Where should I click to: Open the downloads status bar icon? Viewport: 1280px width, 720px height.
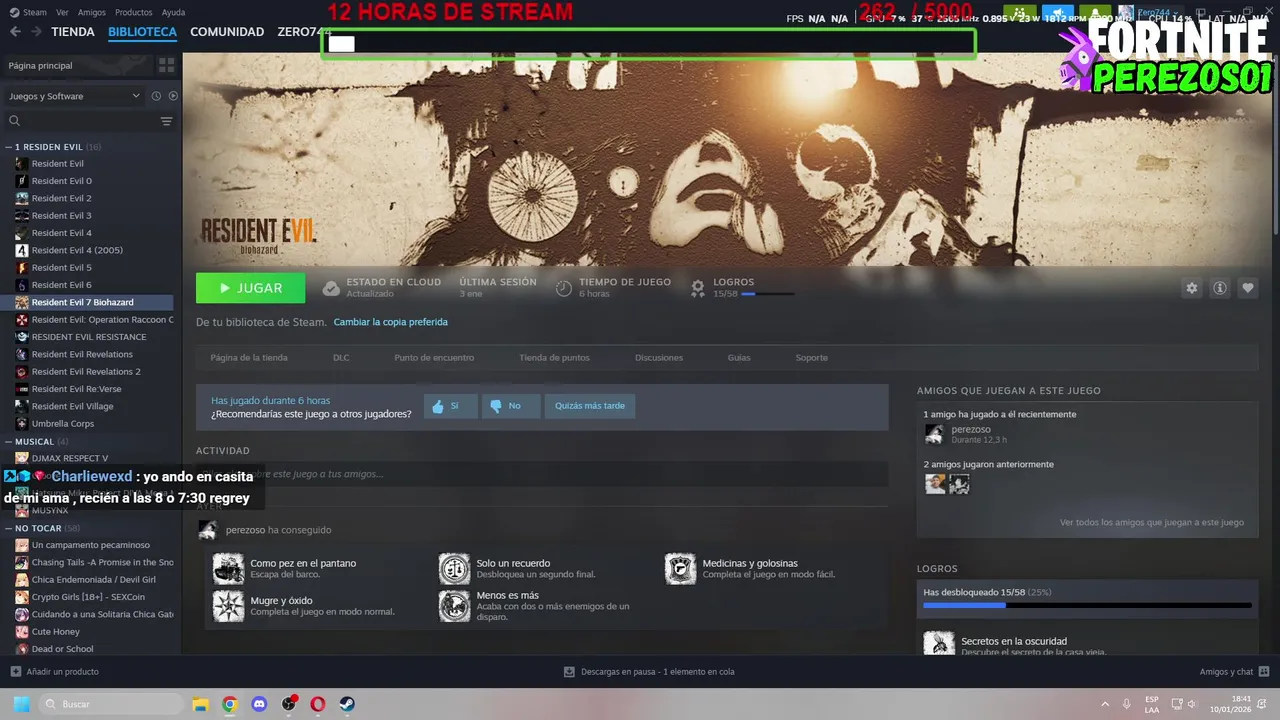point(569,672)
